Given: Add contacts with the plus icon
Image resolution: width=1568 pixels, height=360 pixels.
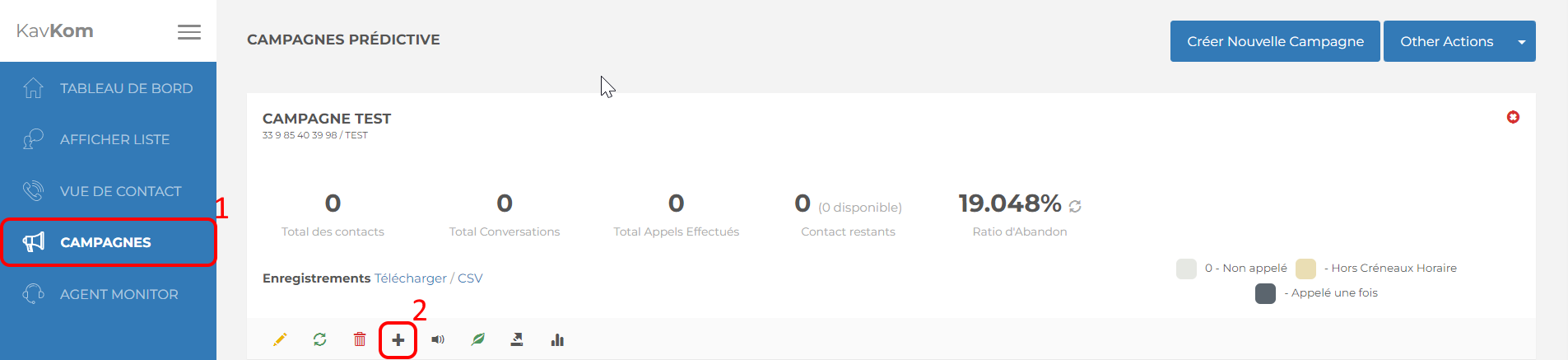Looking at the screenshot, I should 398,339.
